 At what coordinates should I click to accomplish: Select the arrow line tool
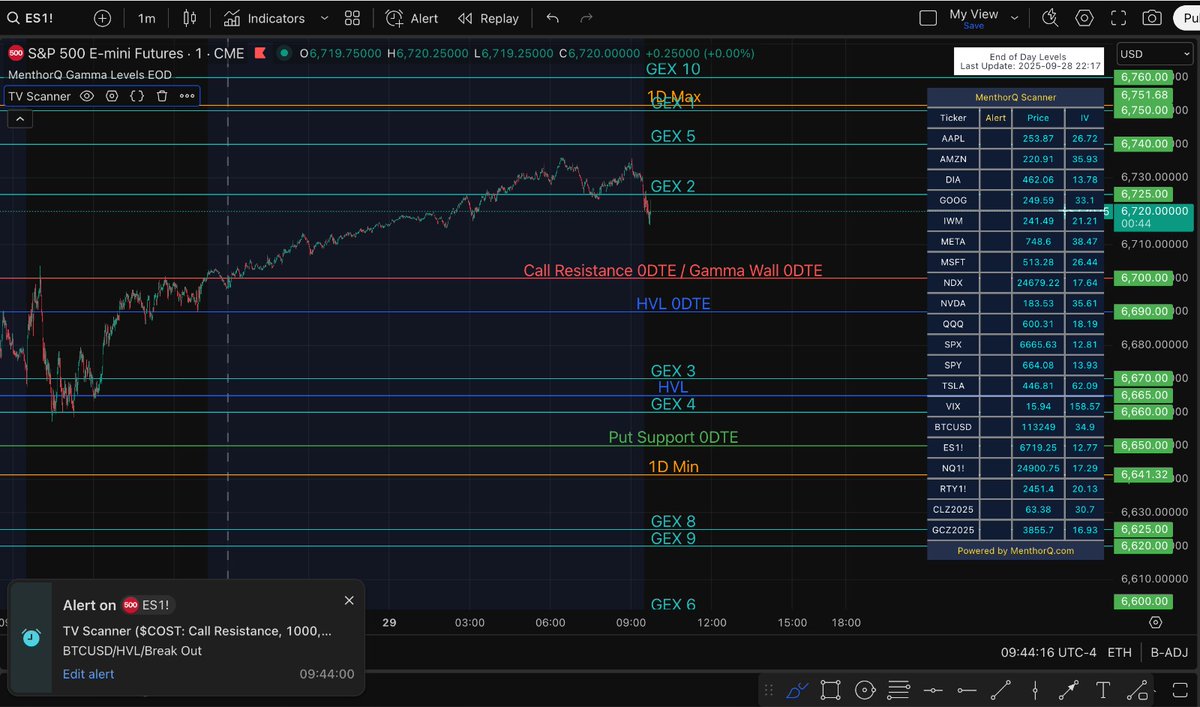[x=1069, y=690]
